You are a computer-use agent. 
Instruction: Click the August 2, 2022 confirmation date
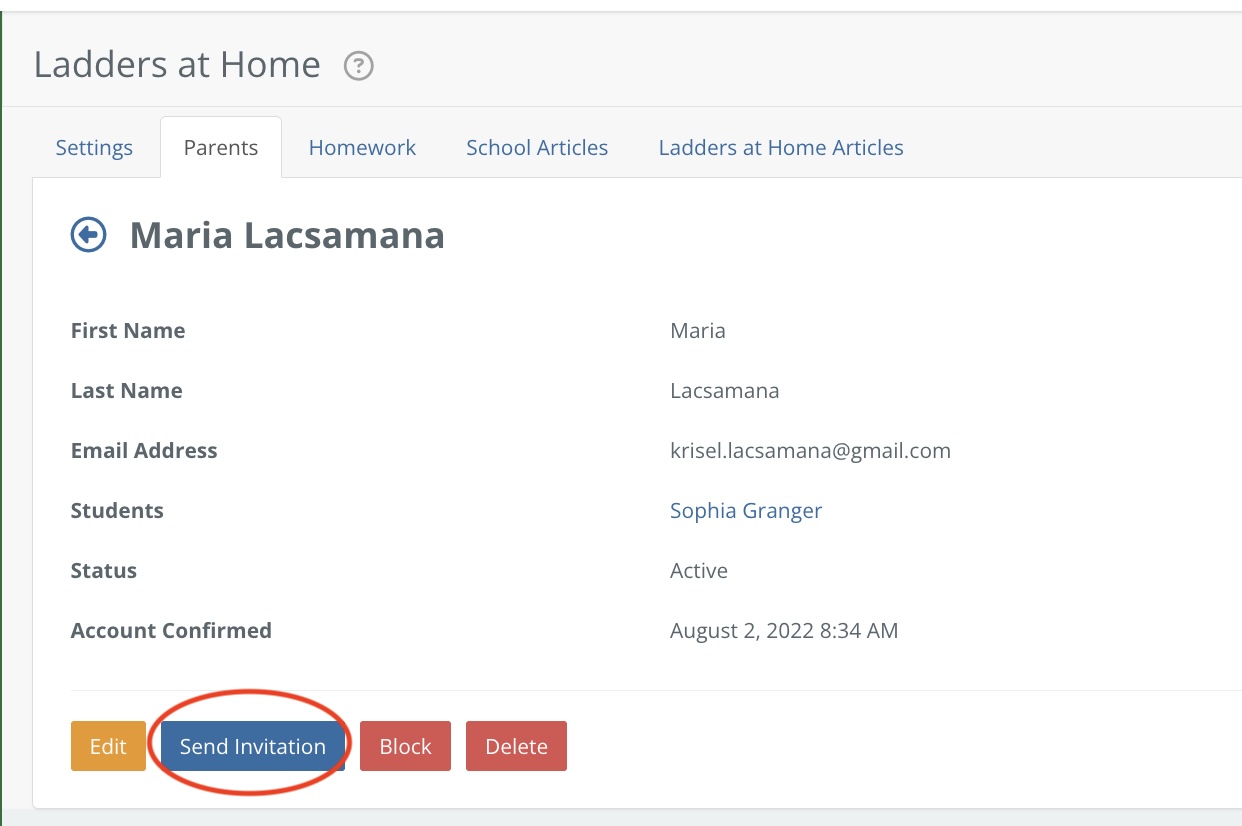(x=783, y=631)
